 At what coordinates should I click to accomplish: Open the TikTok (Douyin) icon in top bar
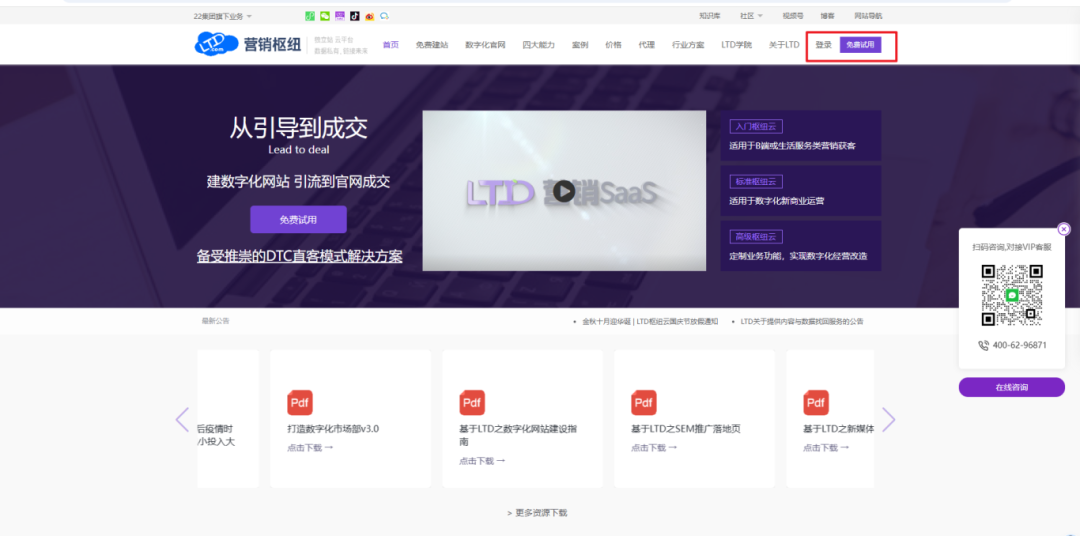point(355,15)
